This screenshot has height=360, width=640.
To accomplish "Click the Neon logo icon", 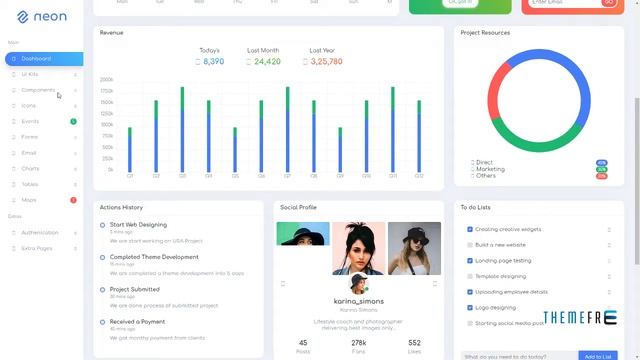I will point(22,17).
